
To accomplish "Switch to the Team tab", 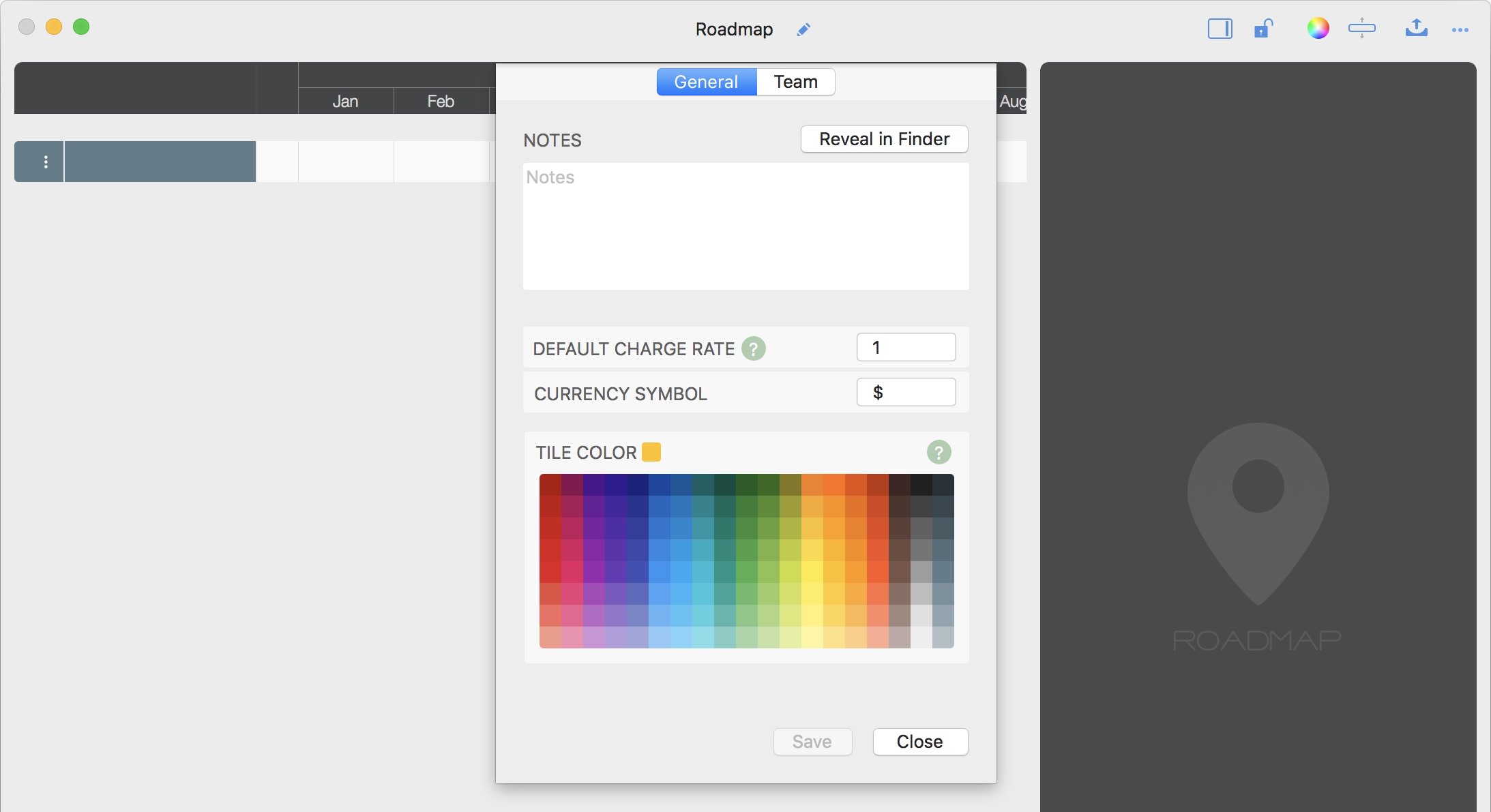I will point(795,82).
